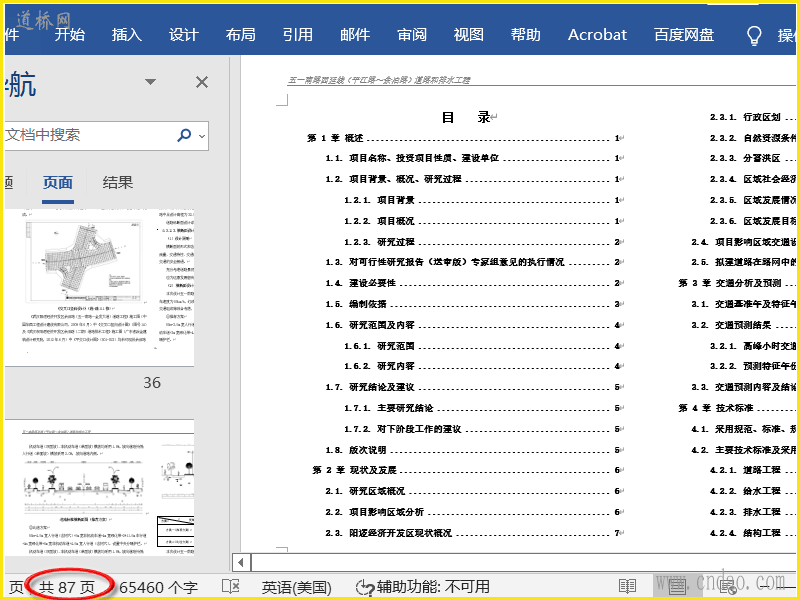Click TOC entry 第 3 章 交通分析及预测
Viewport: 800px width, 600px height.
point(737,283)
